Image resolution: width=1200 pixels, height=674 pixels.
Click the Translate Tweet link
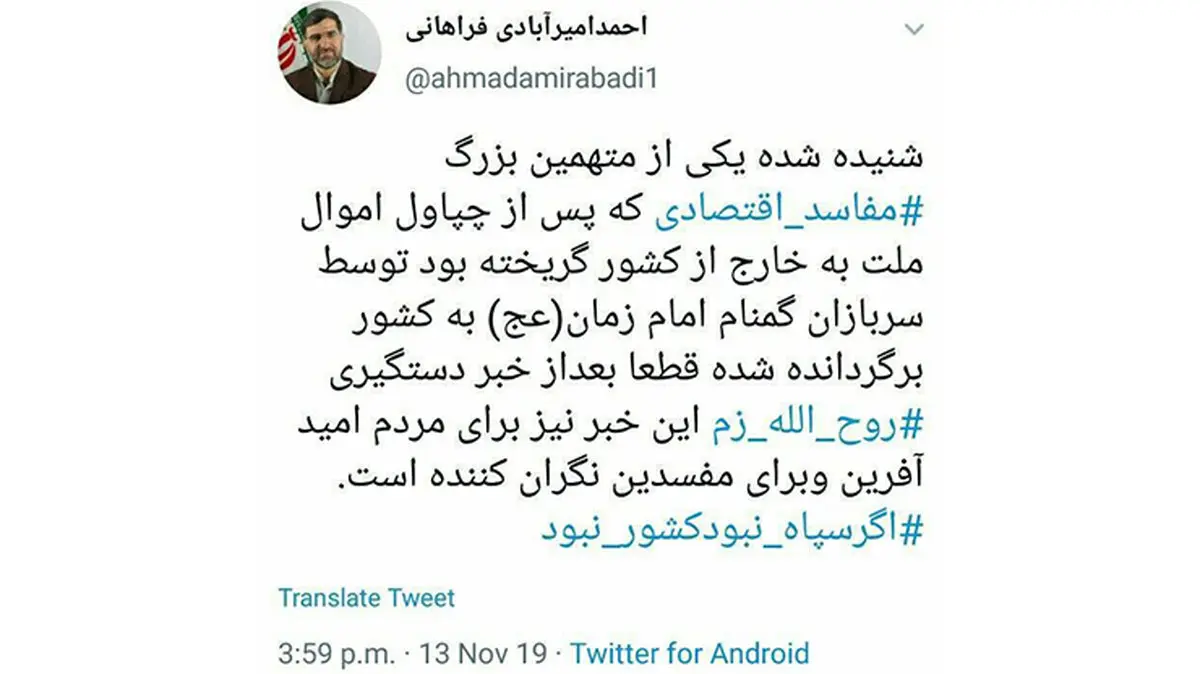pyautogui.click(x=366, y=598)
